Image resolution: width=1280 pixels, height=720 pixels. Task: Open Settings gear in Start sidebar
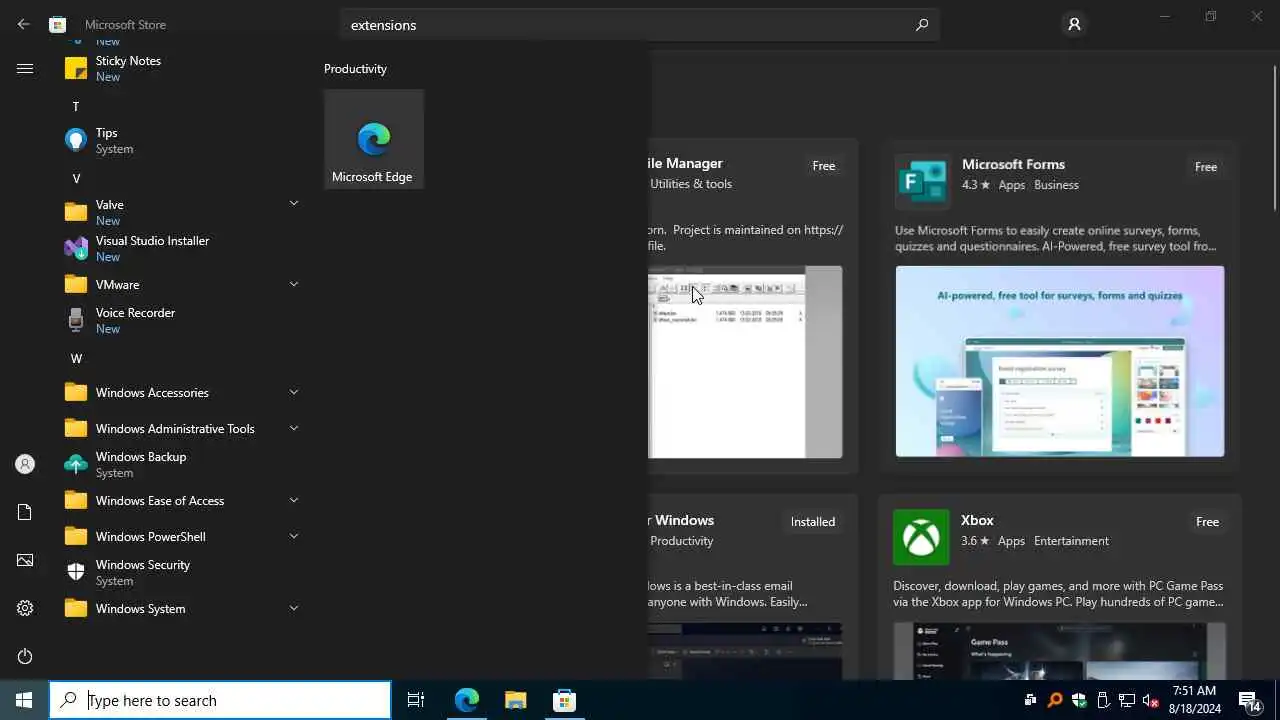(25, 608)
